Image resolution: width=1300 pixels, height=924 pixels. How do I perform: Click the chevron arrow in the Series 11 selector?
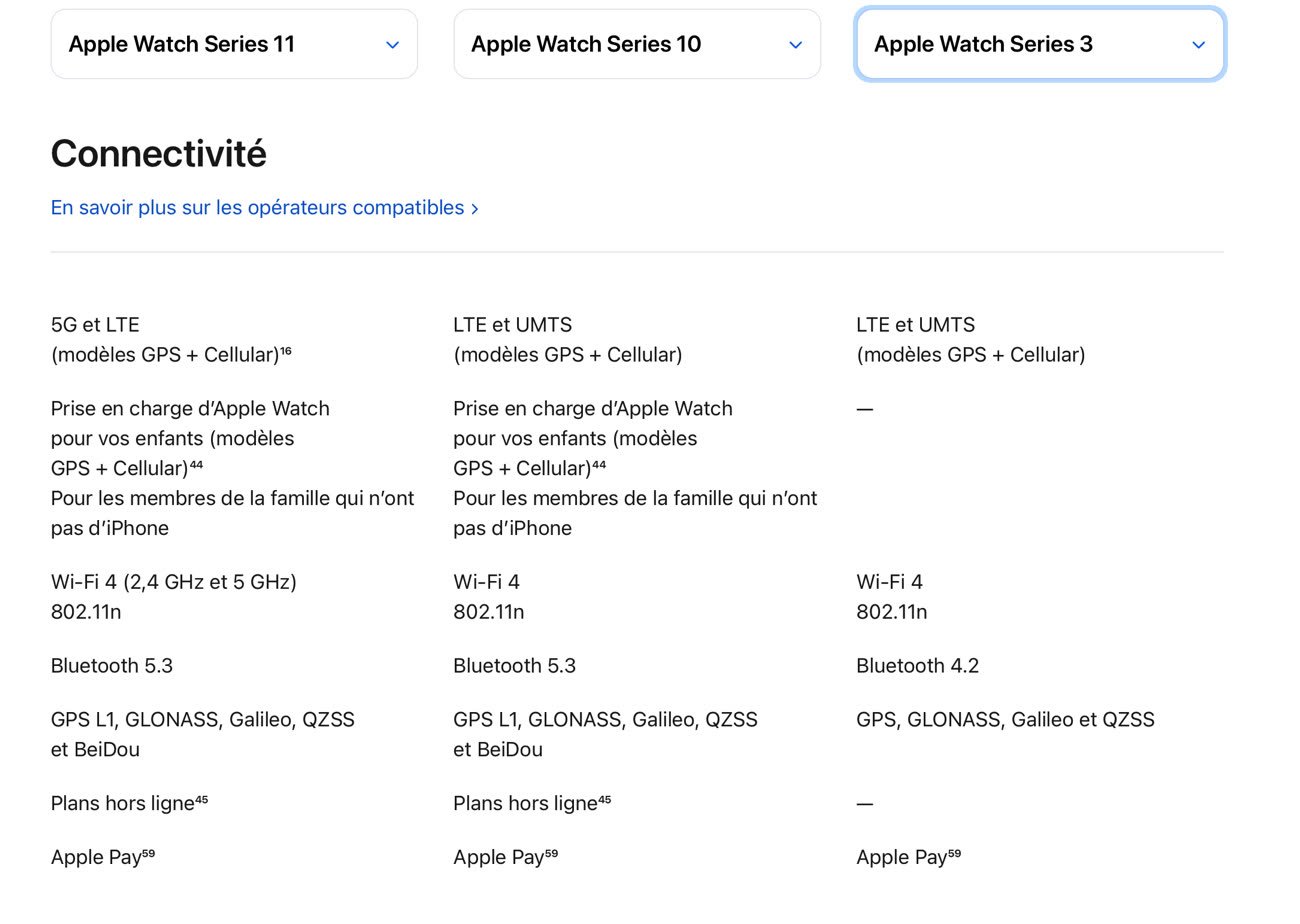[x=393, y=45]
